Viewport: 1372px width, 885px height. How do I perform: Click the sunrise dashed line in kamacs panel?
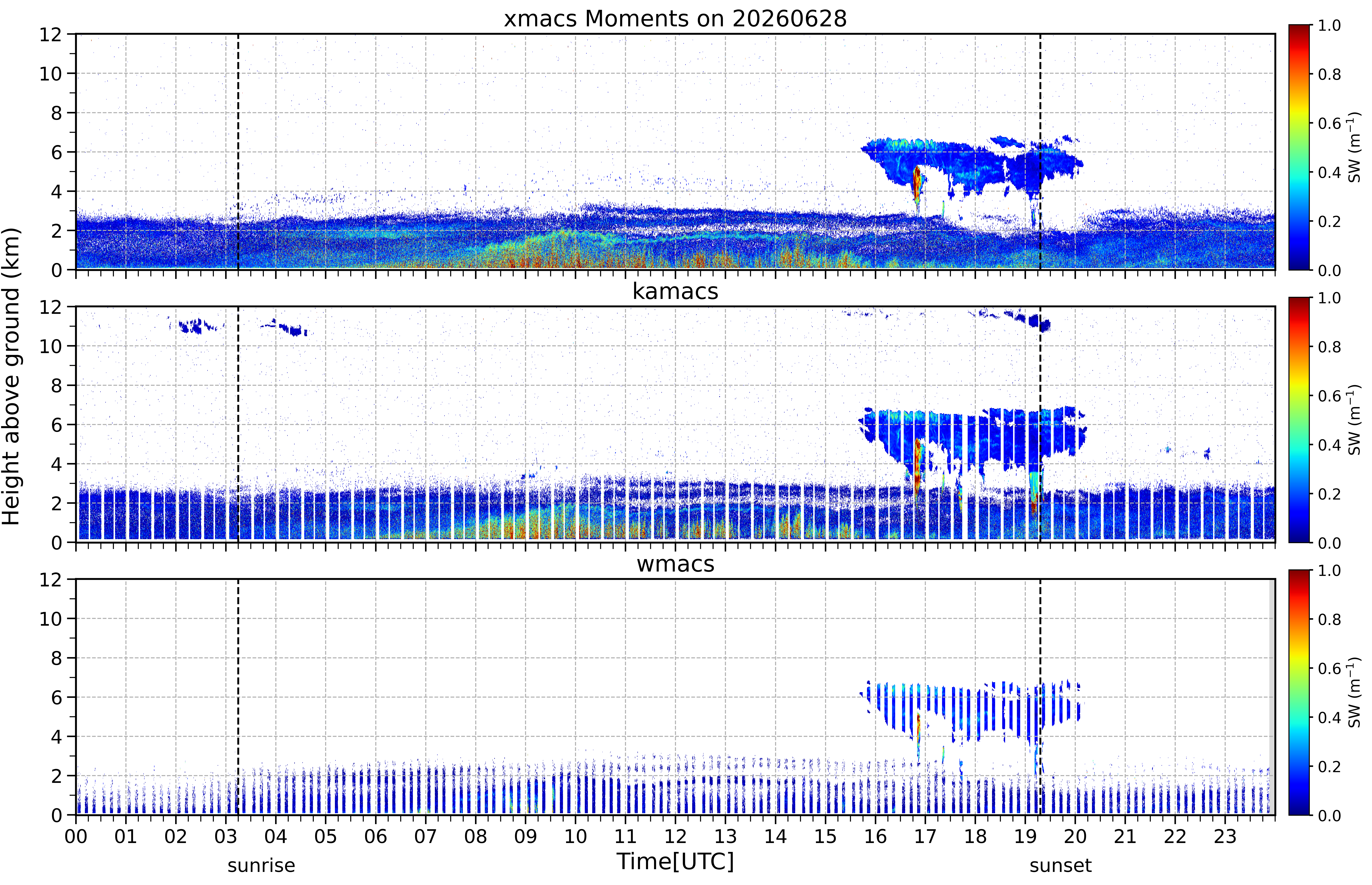[238, 424]
